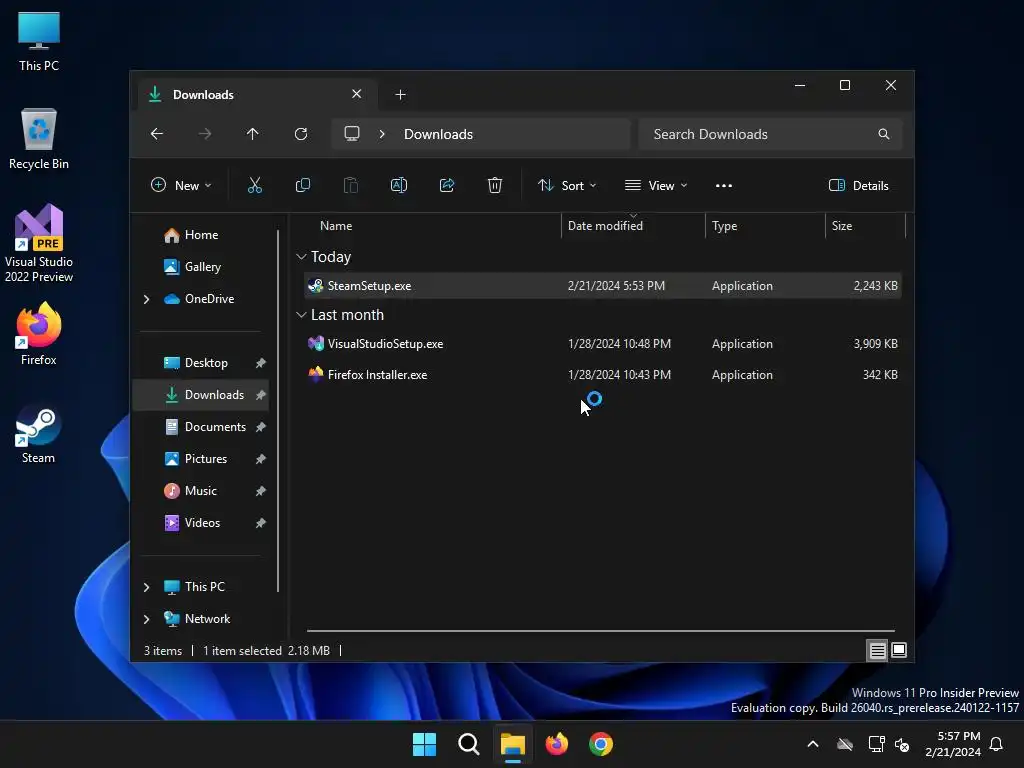Open the Sort dropdown menu
Viewport: 1024px width, 768px height.
[x=567, y=185]
